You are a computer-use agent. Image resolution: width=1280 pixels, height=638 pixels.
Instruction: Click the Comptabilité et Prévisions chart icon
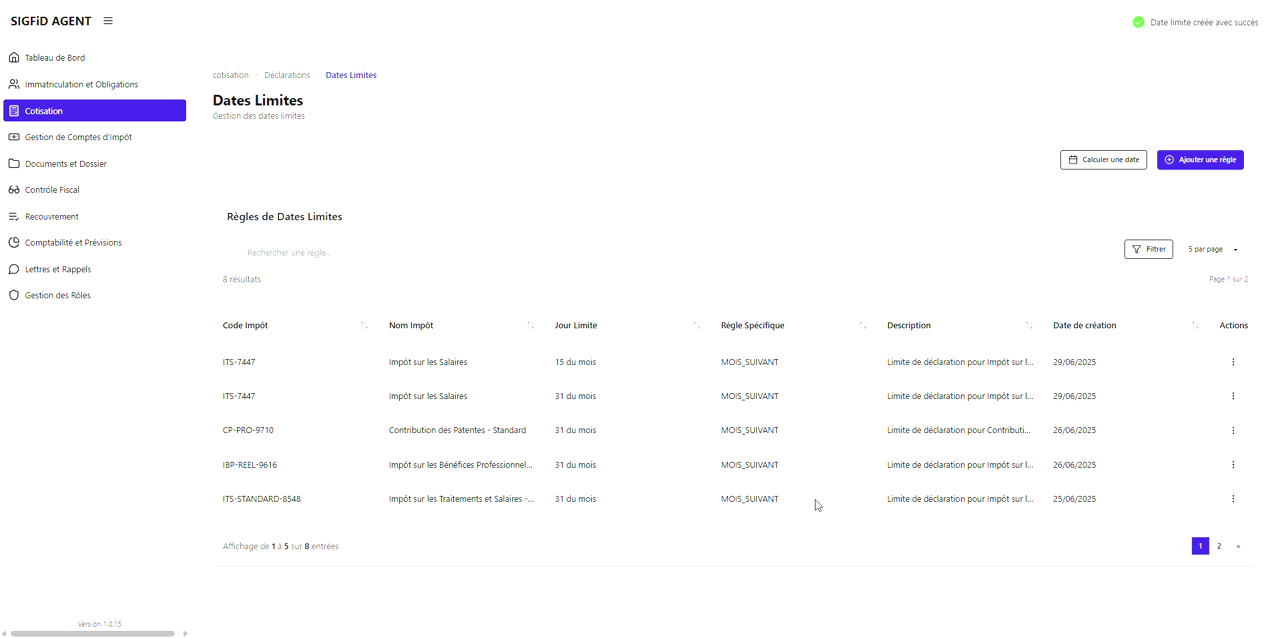click(x=14, y=243)
